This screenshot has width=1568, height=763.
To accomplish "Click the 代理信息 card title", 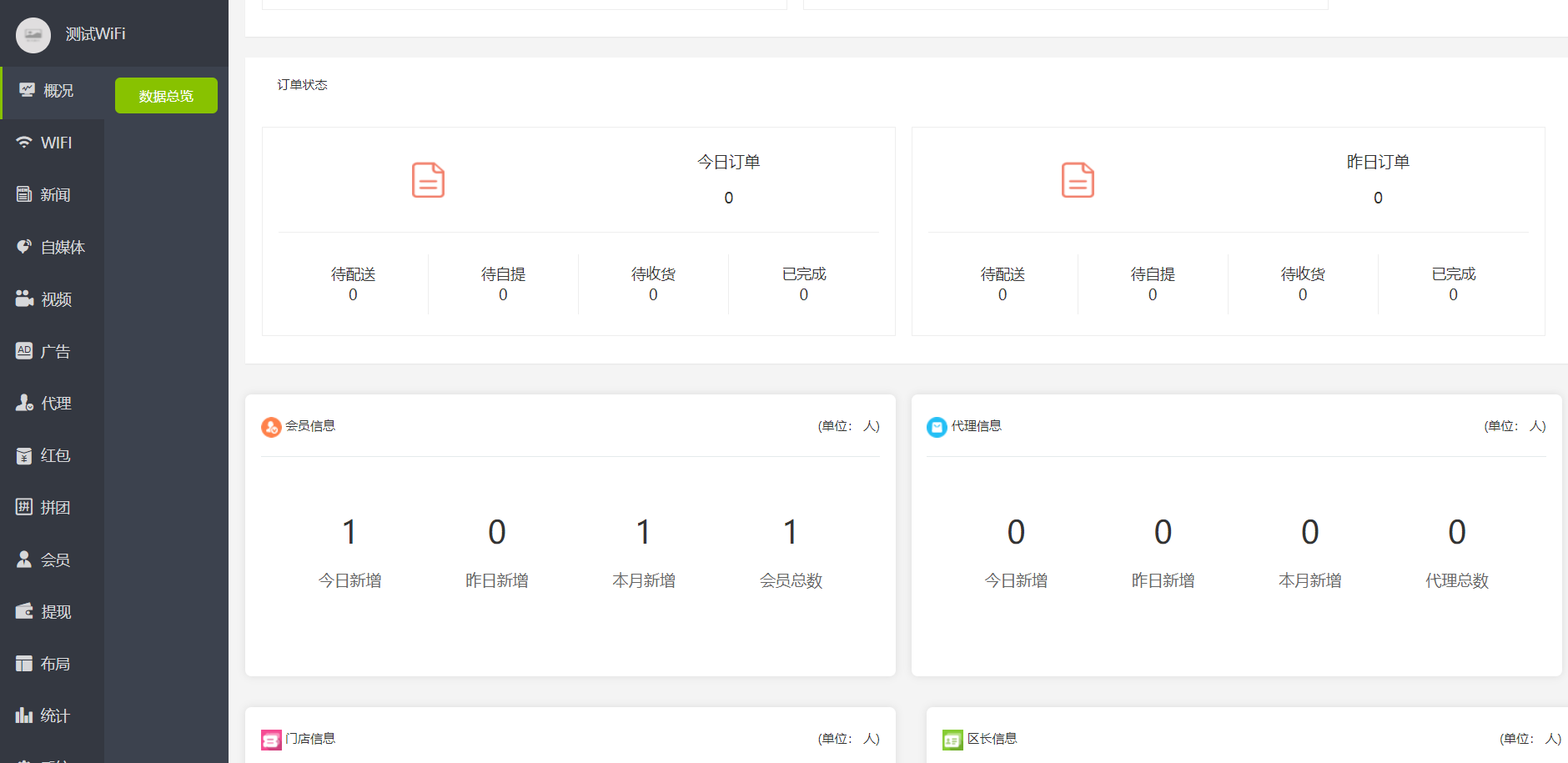I will tap(976, 426).
